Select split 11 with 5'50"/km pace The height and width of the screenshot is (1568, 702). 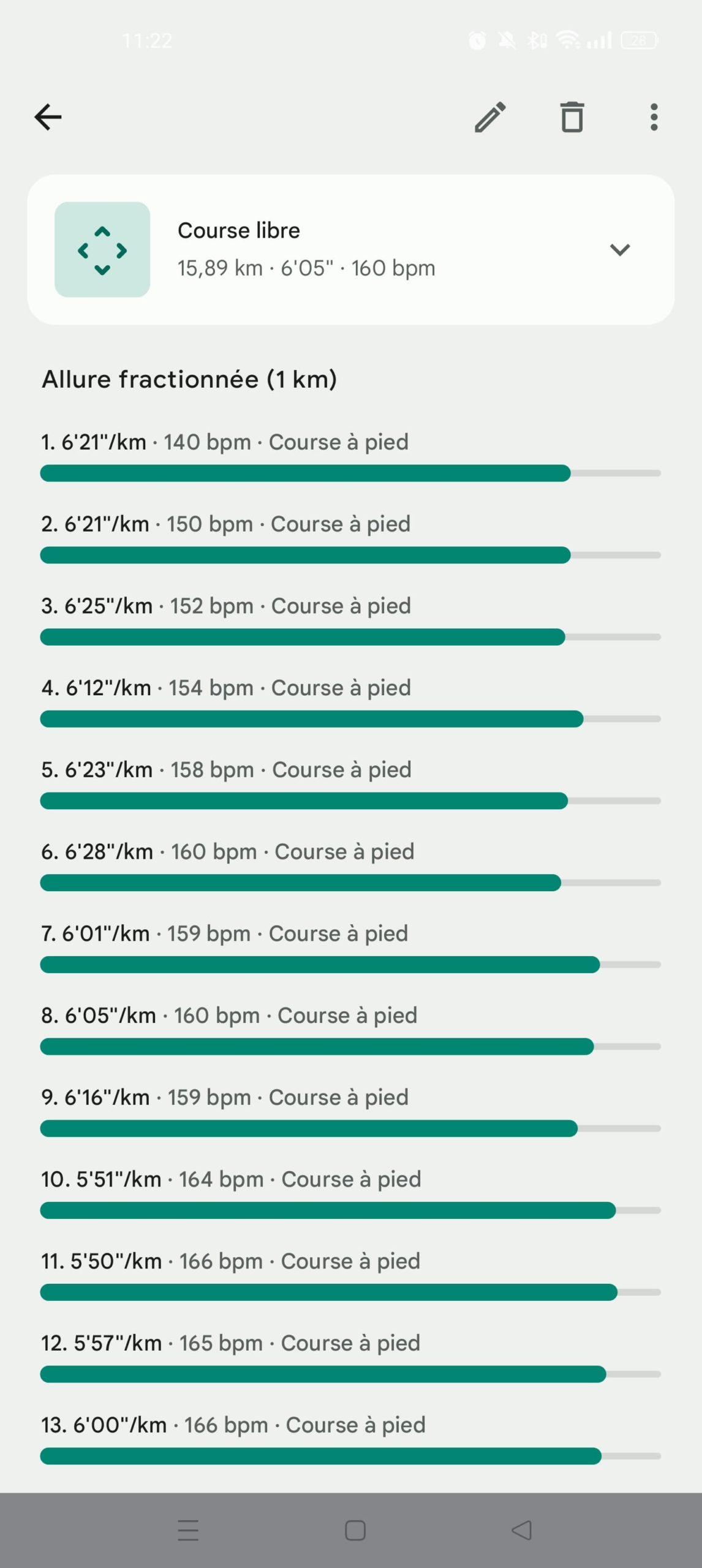(x=230, y=1261)
